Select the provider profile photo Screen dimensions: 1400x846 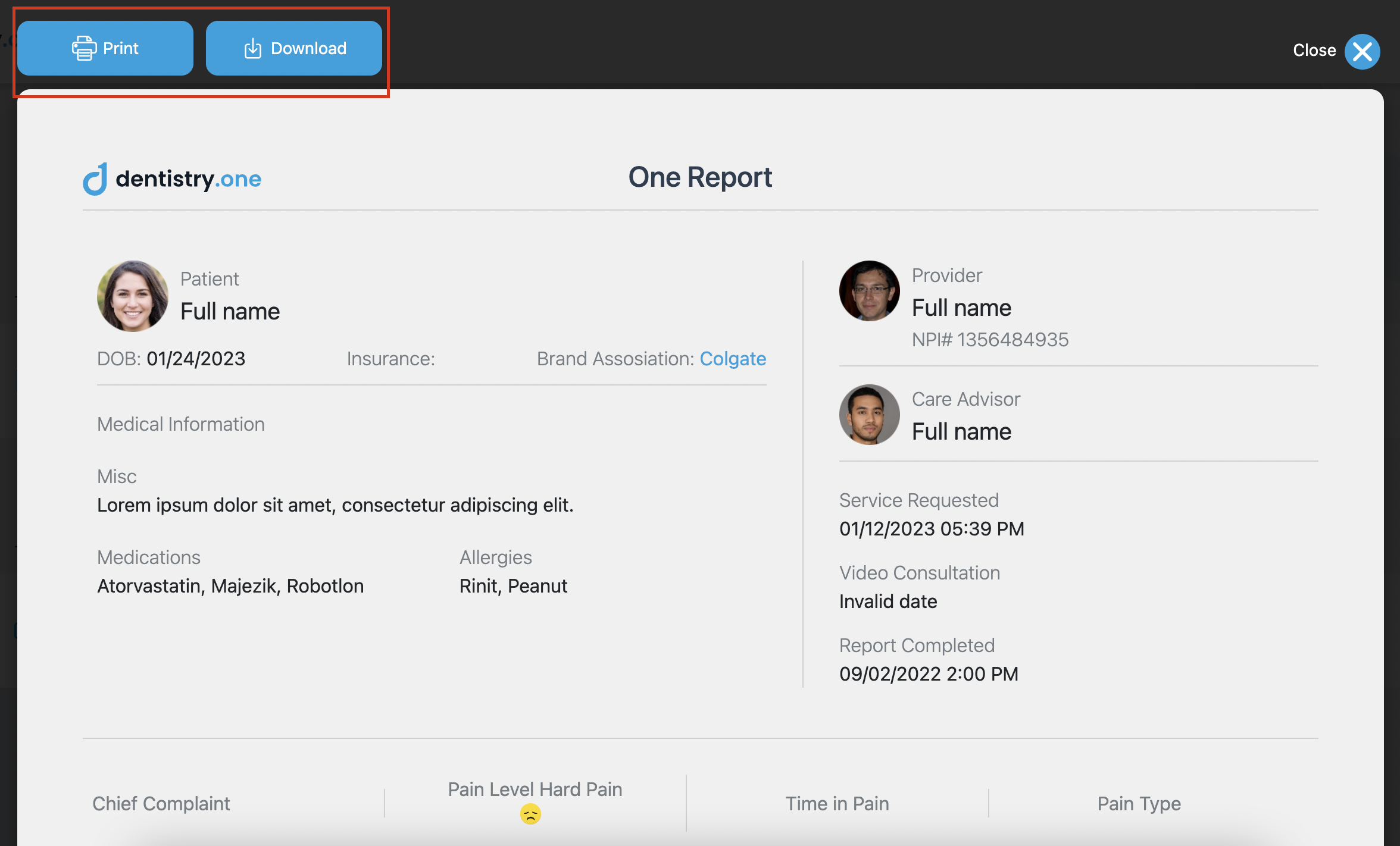click(x=869, y=291)
